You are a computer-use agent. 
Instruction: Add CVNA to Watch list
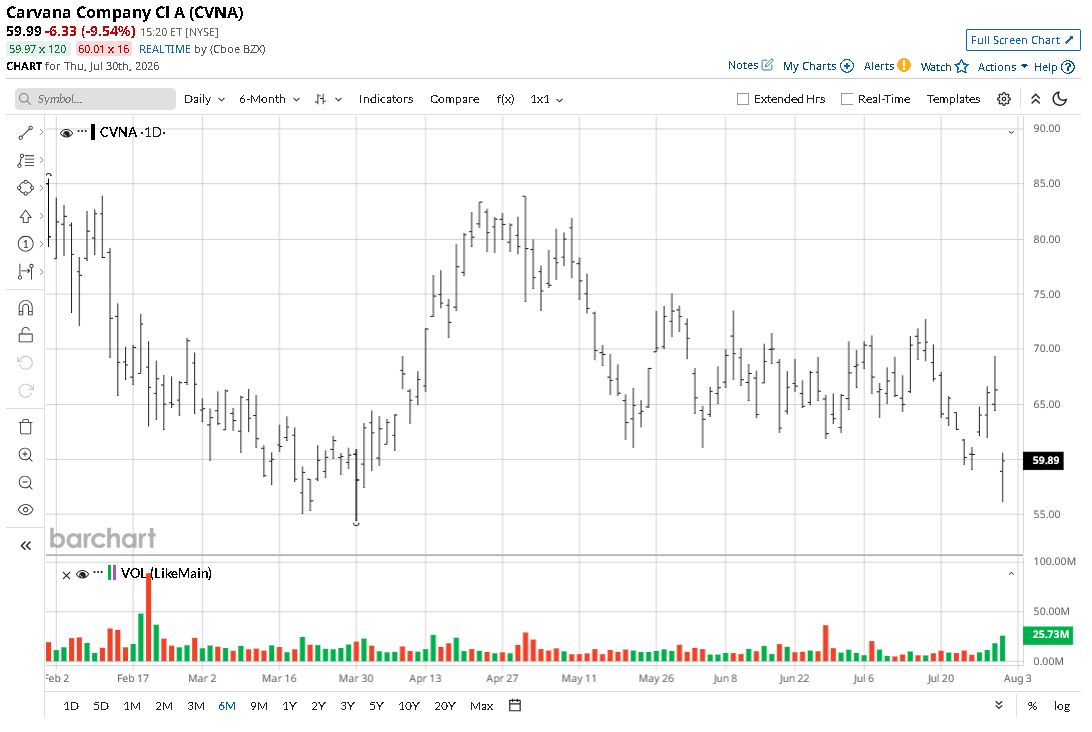pyautogui.click(x=944, y=66)
